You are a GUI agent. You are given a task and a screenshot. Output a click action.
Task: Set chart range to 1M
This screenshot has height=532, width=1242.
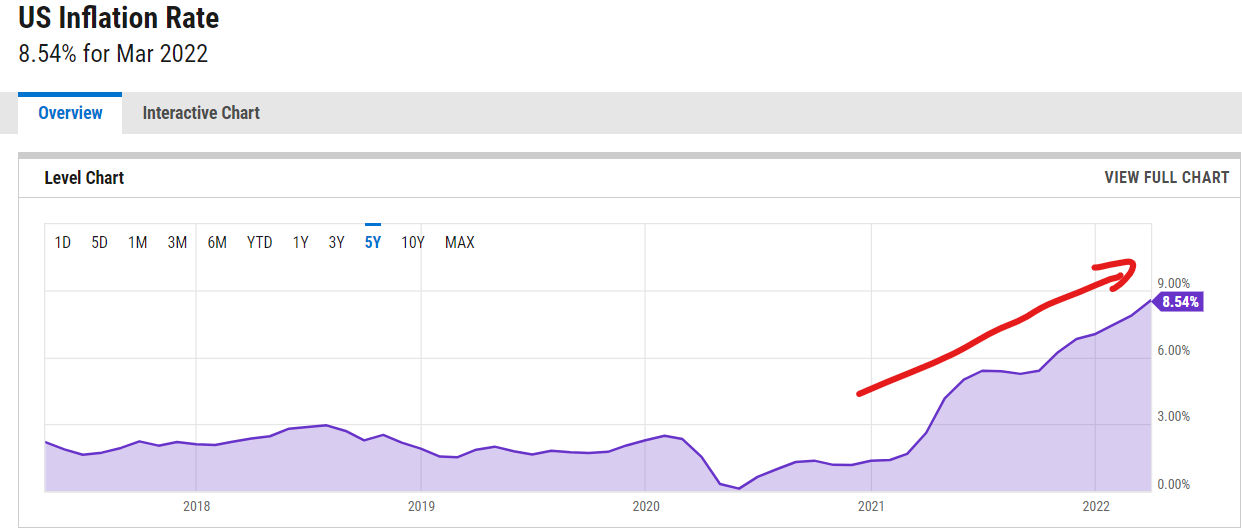click(x=138, y=242)
